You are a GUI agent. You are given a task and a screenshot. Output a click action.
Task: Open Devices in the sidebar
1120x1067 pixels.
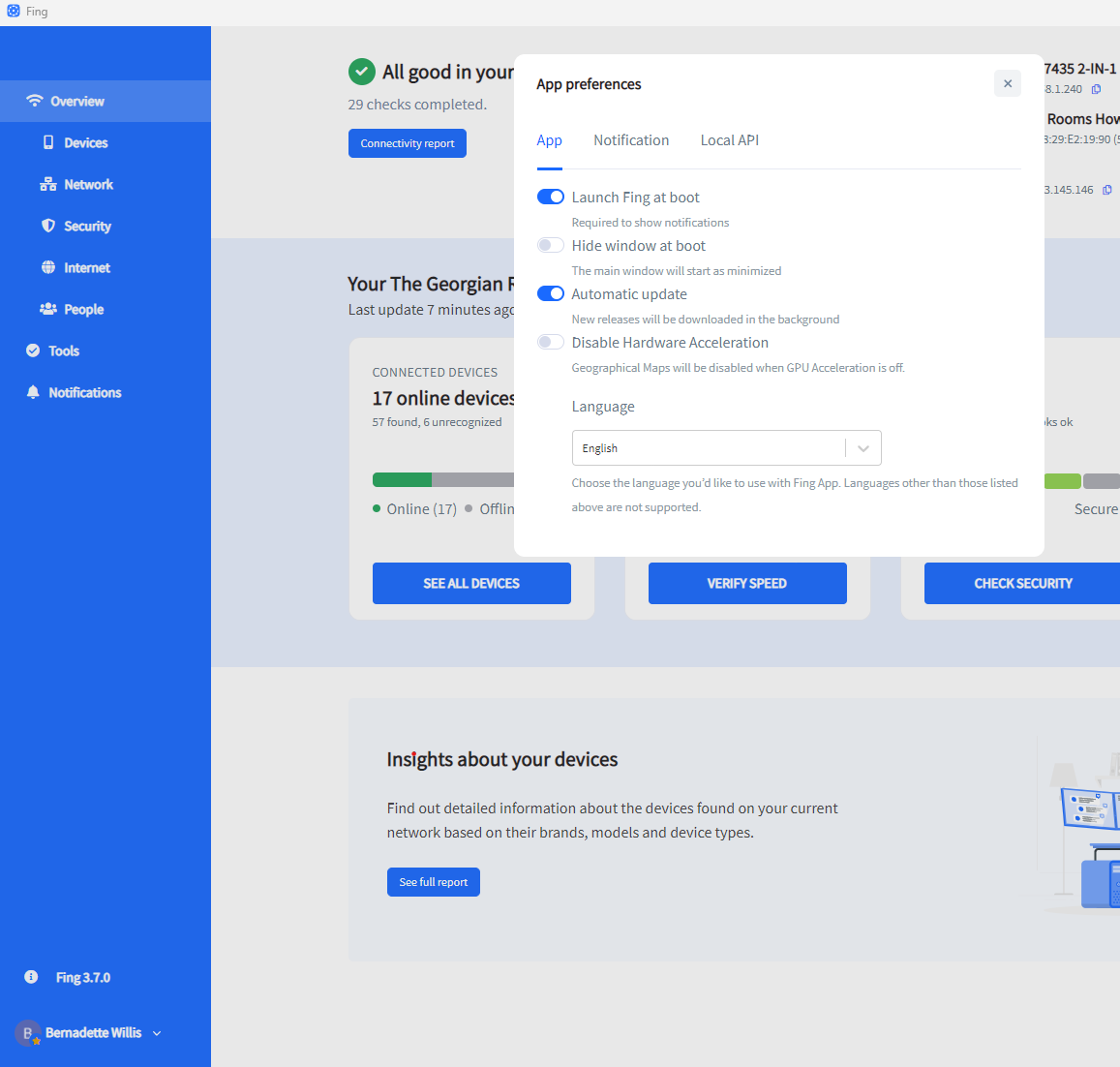(x=105, y=142)
